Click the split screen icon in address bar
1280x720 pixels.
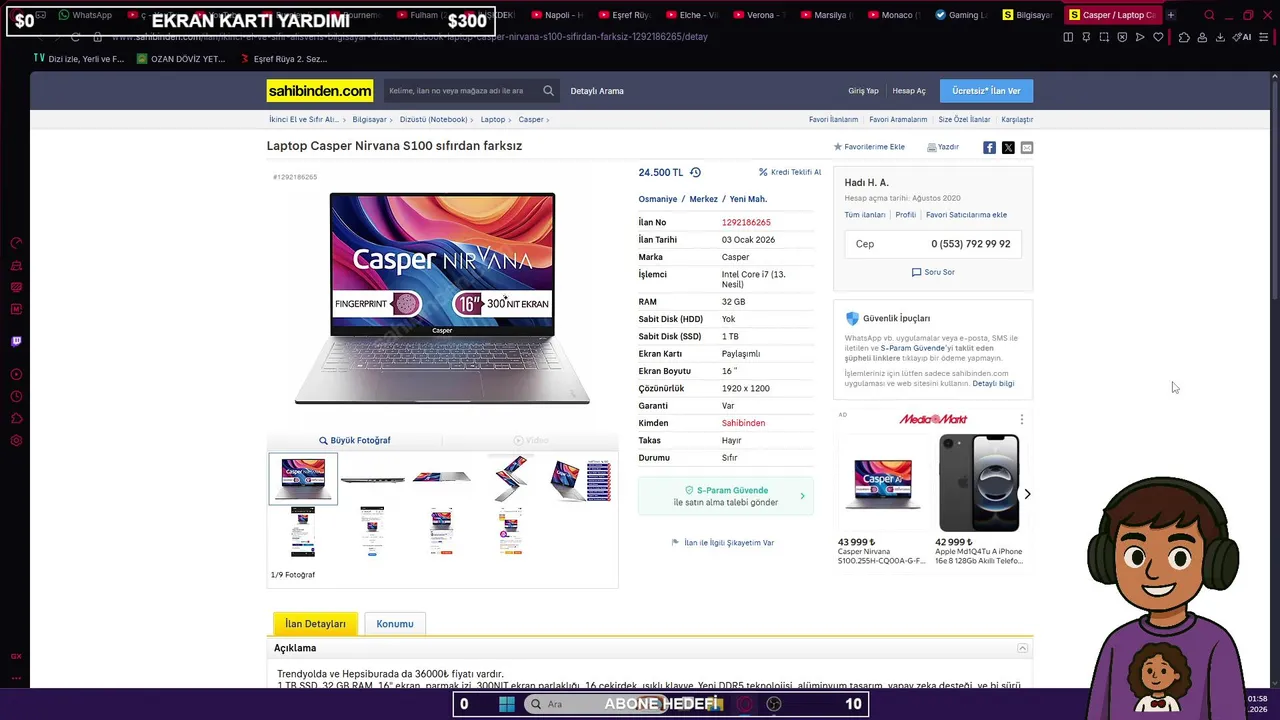[x=1068, y=37]
